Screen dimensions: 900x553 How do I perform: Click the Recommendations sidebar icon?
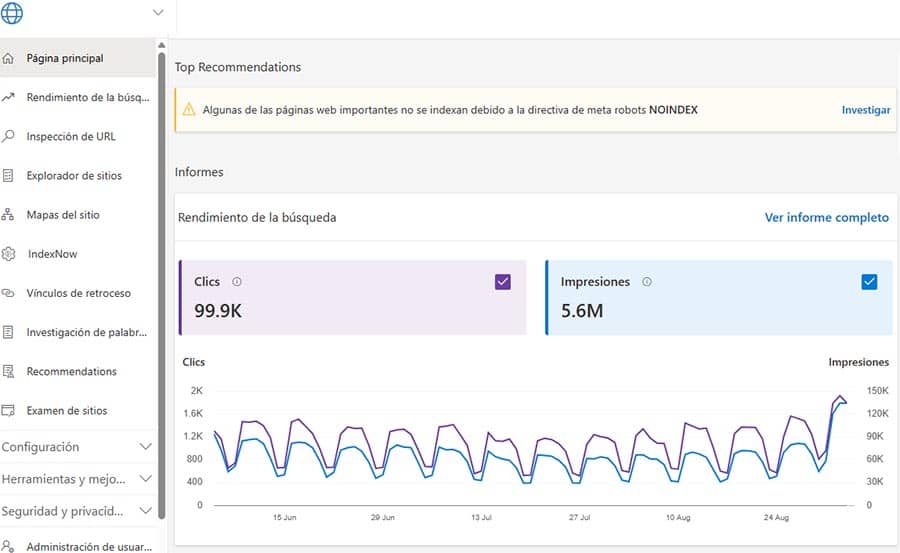pyautogui.click(x=8, y=372)
